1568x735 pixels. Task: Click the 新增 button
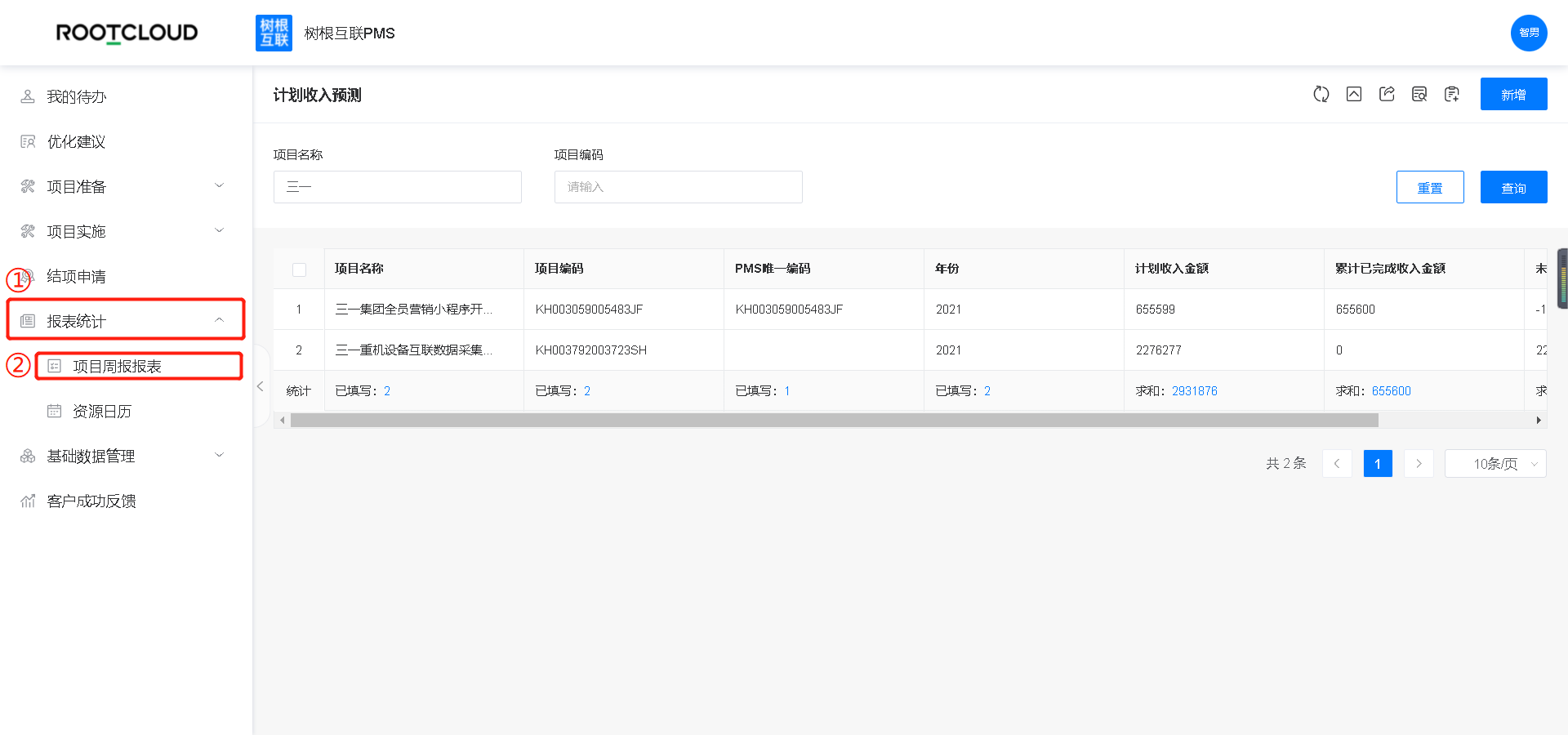[x=1513, y=94]
